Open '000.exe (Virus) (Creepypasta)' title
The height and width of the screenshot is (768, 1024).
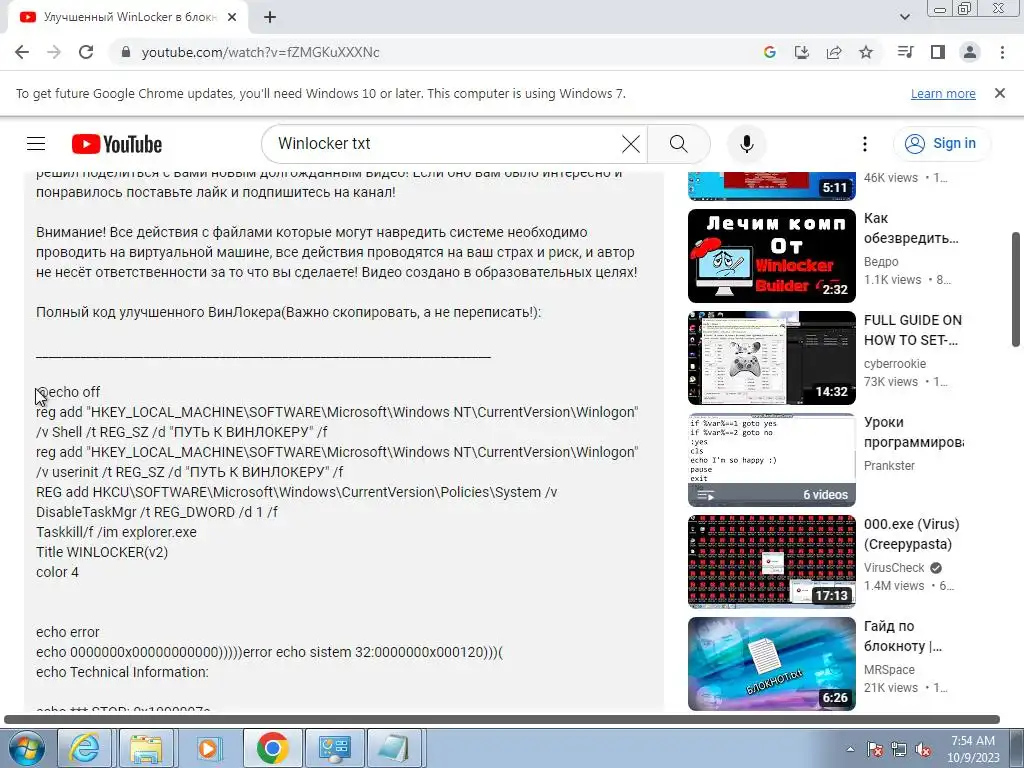(x=912, y=534)
